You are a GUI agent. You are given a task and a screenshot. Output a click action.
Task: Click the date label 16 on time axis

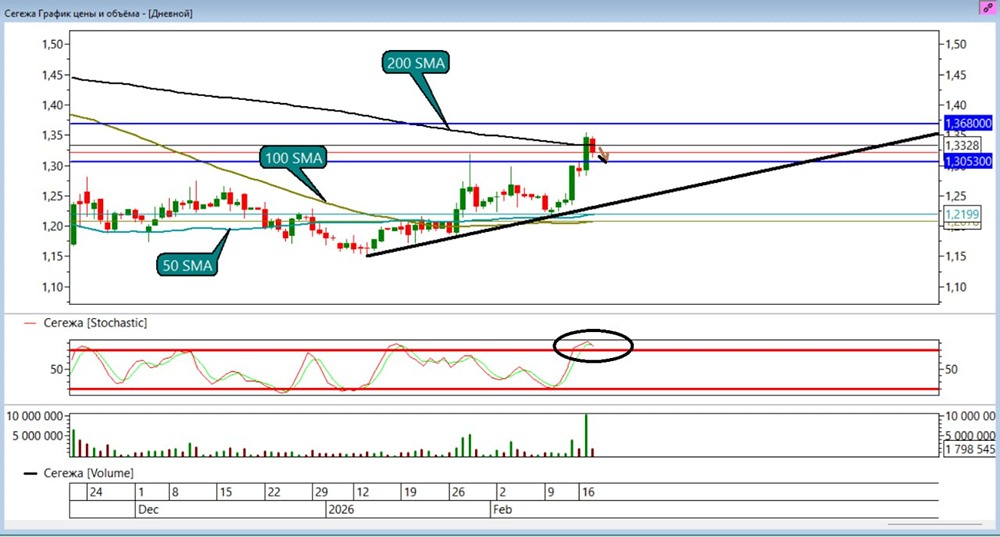pyautogui.click(x=588, y=492)
